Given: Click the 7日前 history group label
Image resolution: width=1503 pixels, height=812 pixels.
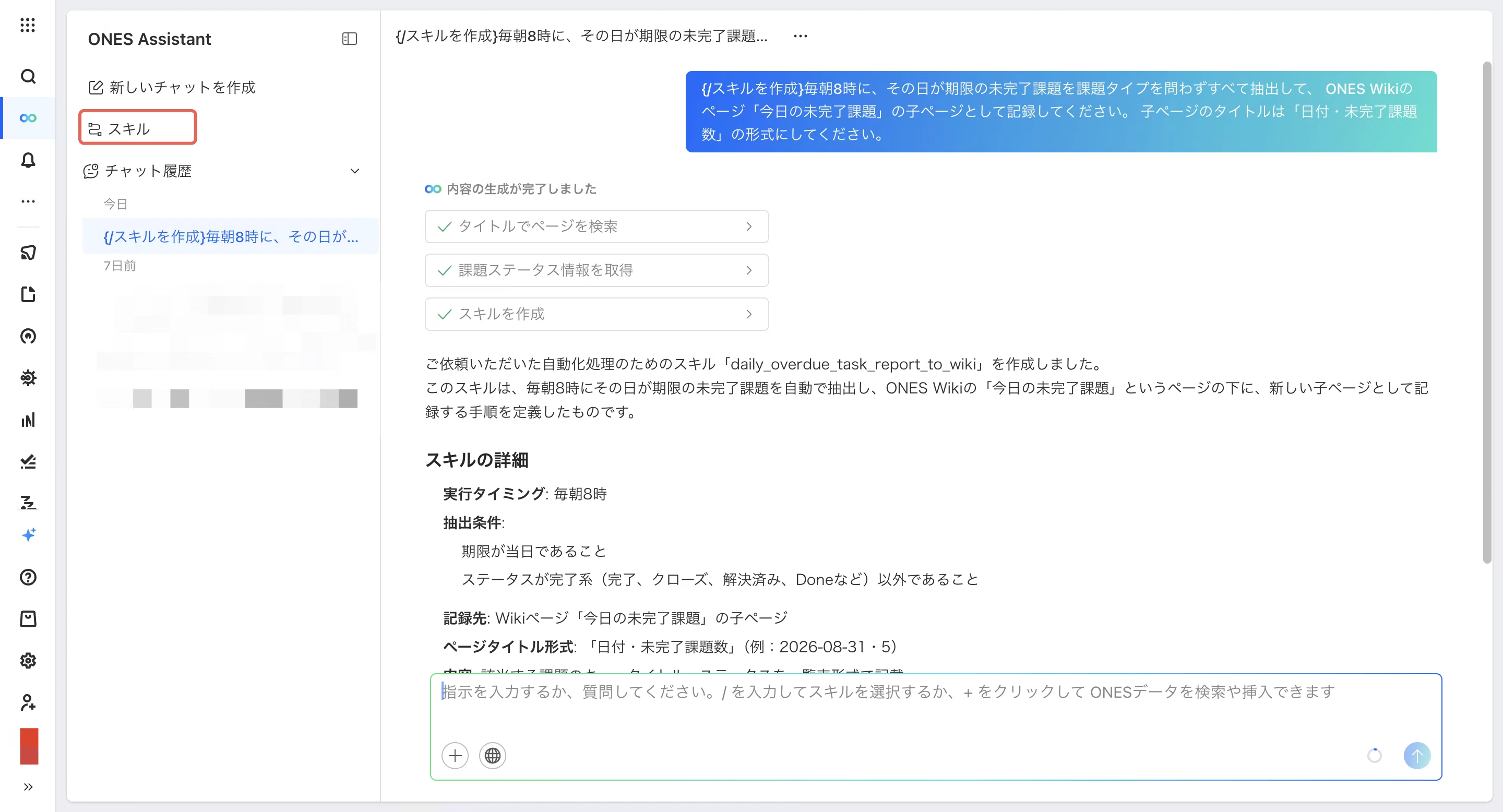Looking at the screenshot, I should (x=120, y=266).
